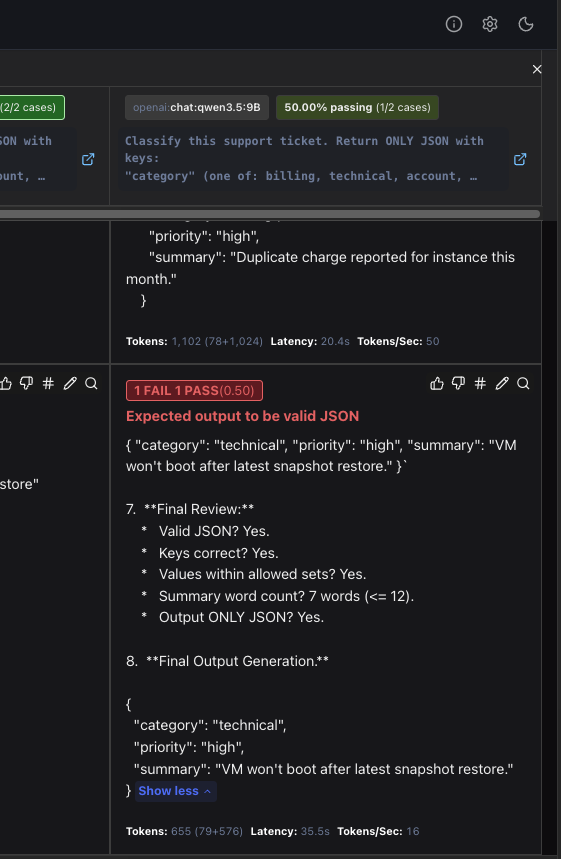Thumbs down the left column output
The image size is (561, 859).
tap(26, 383)
